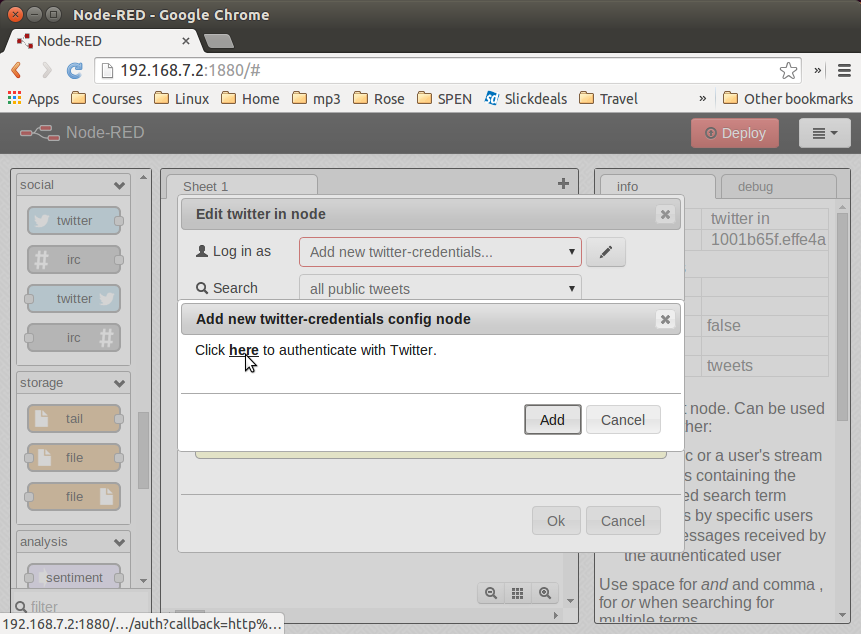The height and width of the screenshot is (634, 861).
Task: Reset zoom using the grid icon
Action: click(x=517, y=592)
